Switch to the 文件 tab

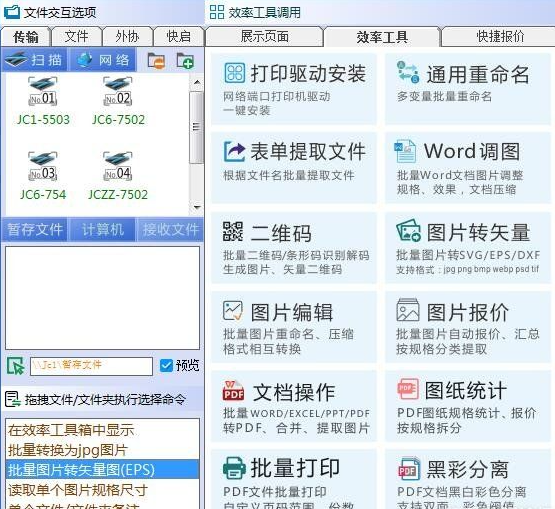click(76, 36)
